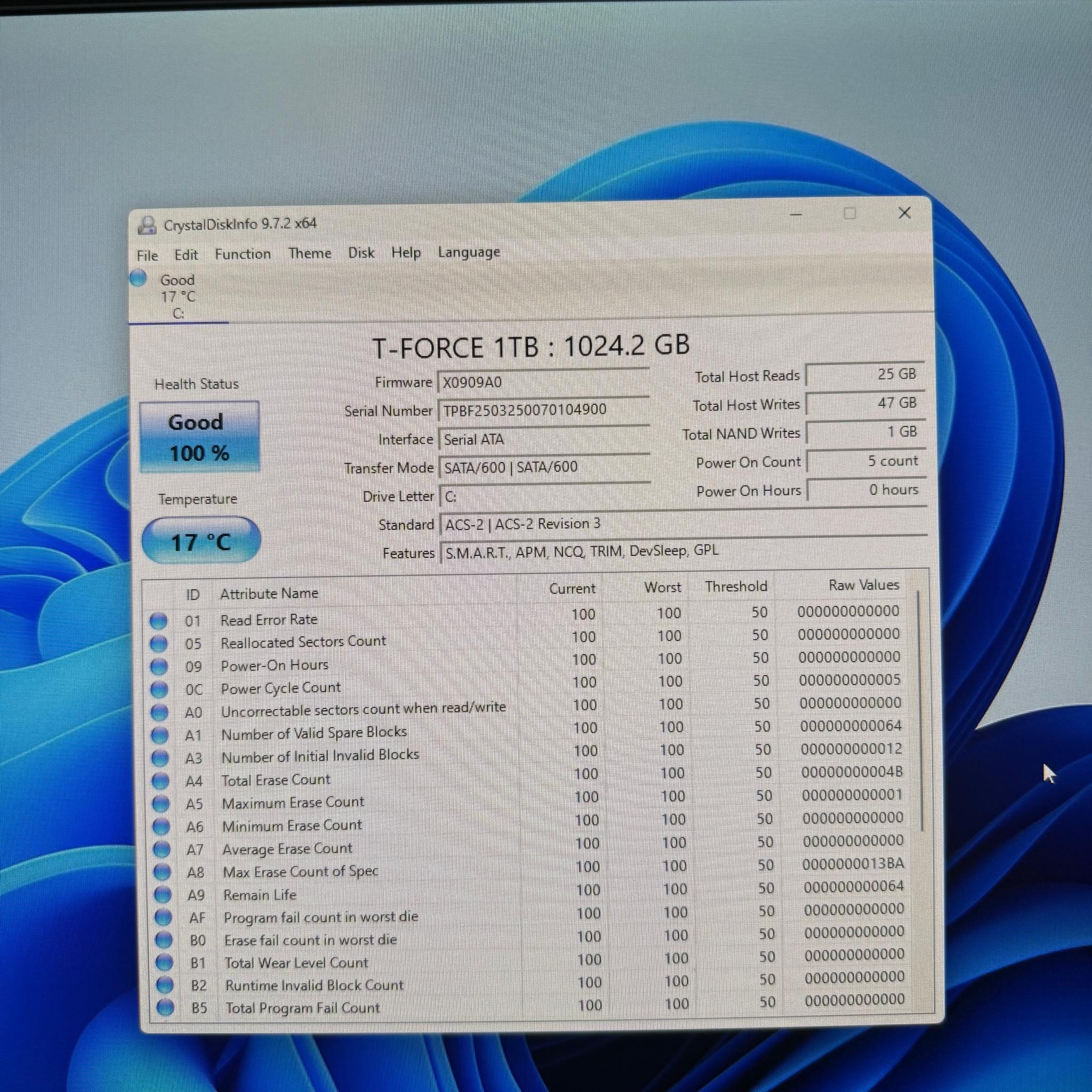Open the File menu
This screenshot has height=1092, width=1092.
click(x=147, y=255)
